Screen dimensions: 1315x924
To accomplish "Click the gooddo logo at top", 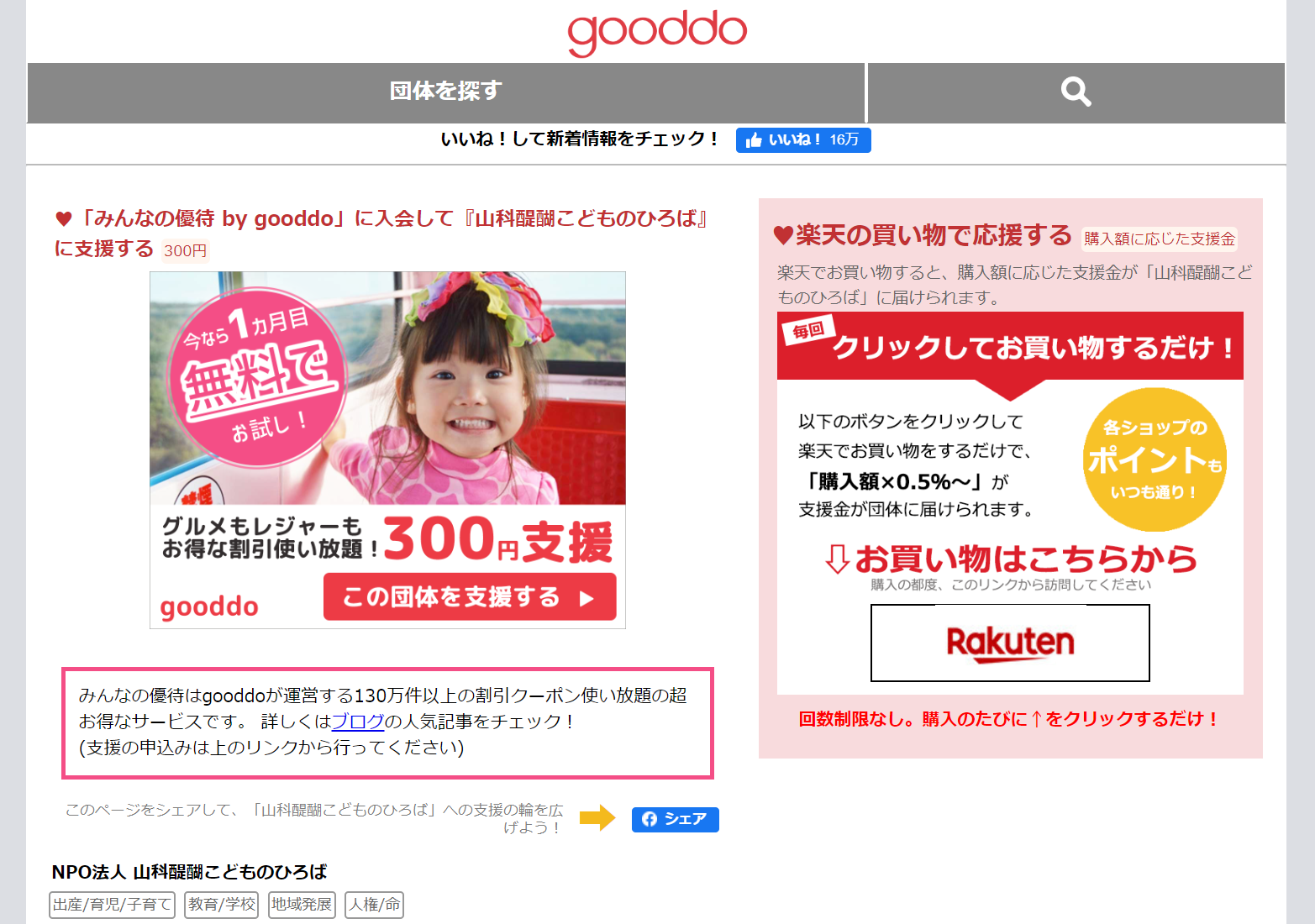I will pyautogui.click(x=657, y=32).
